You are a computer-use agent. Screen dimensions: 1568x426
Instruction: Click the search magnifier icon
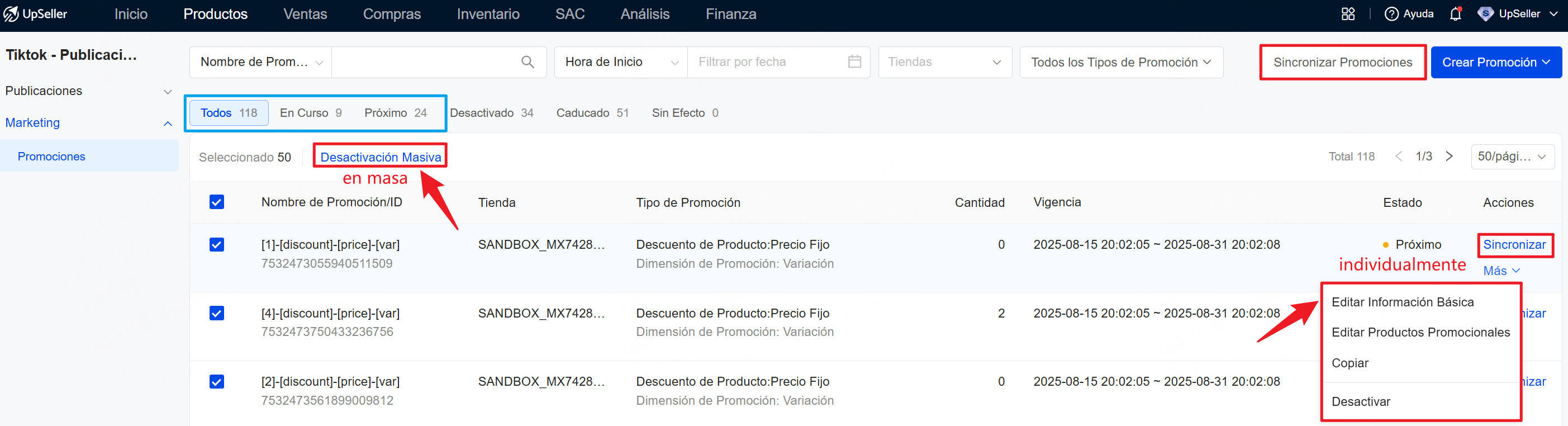(x=527, y=62)
